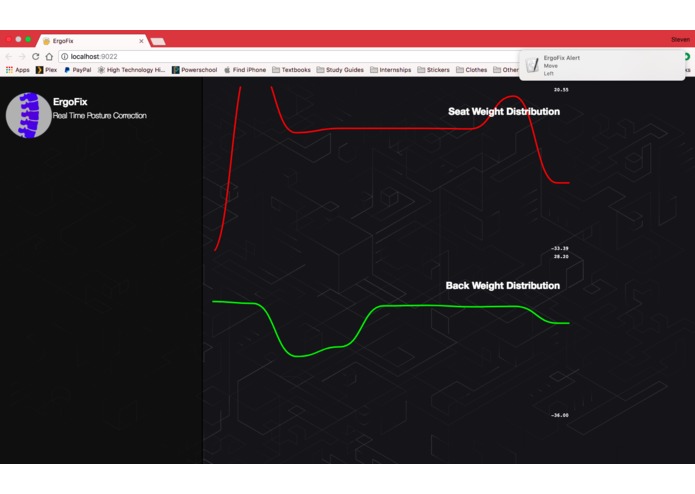Click the Steven profile name in title bar
The height and width of the screenshot is (494, 695).
pos(680,39)
